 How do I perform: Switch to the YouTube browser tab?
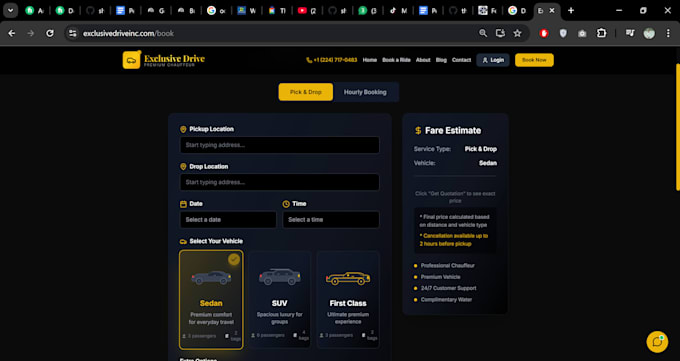coord(307,11)
